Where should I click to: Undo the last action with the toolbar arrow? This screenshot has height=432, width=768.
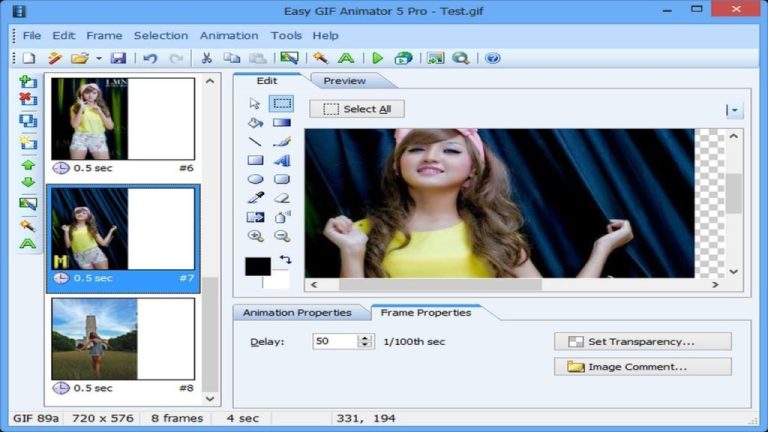point(150,58)
